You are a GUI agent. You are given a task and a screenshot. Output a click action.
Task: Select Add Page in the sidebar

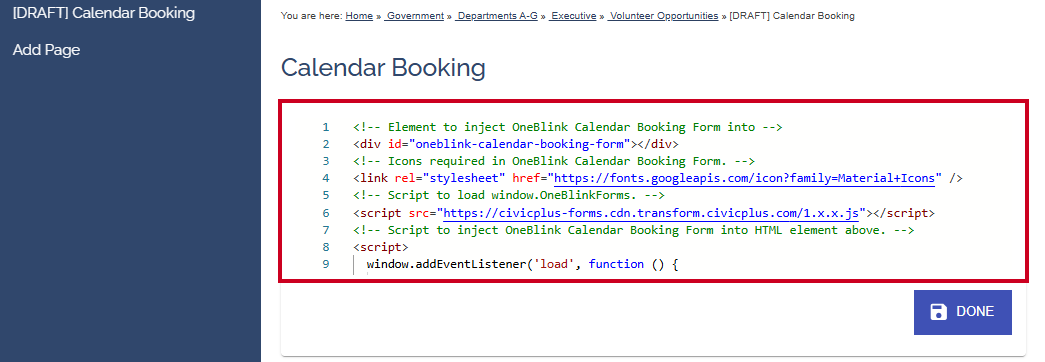[x=47, y=50]
